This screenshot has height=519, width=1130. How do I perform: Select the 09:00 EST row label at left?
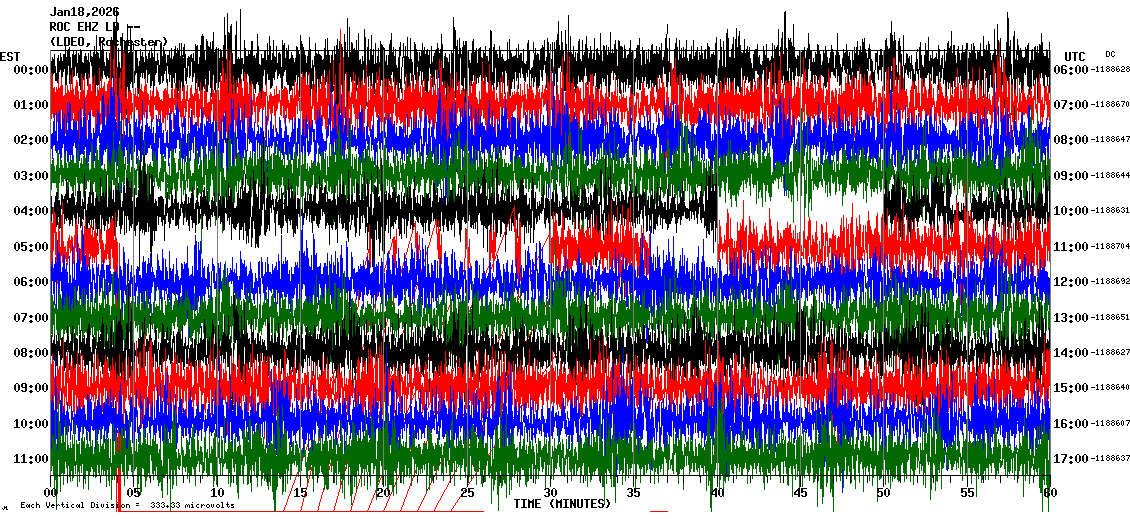click(x=30, y=388)
